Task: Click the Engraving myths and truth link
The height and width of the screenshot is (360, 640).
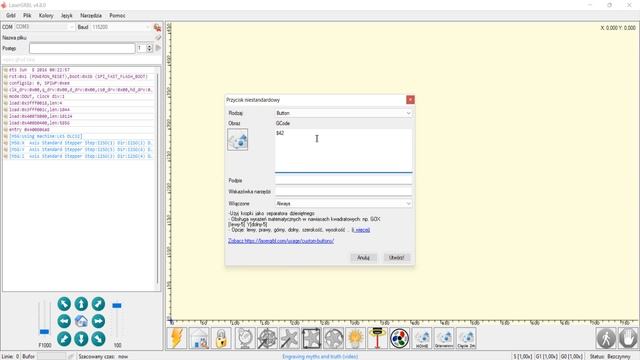Action: tap(320, 356)
